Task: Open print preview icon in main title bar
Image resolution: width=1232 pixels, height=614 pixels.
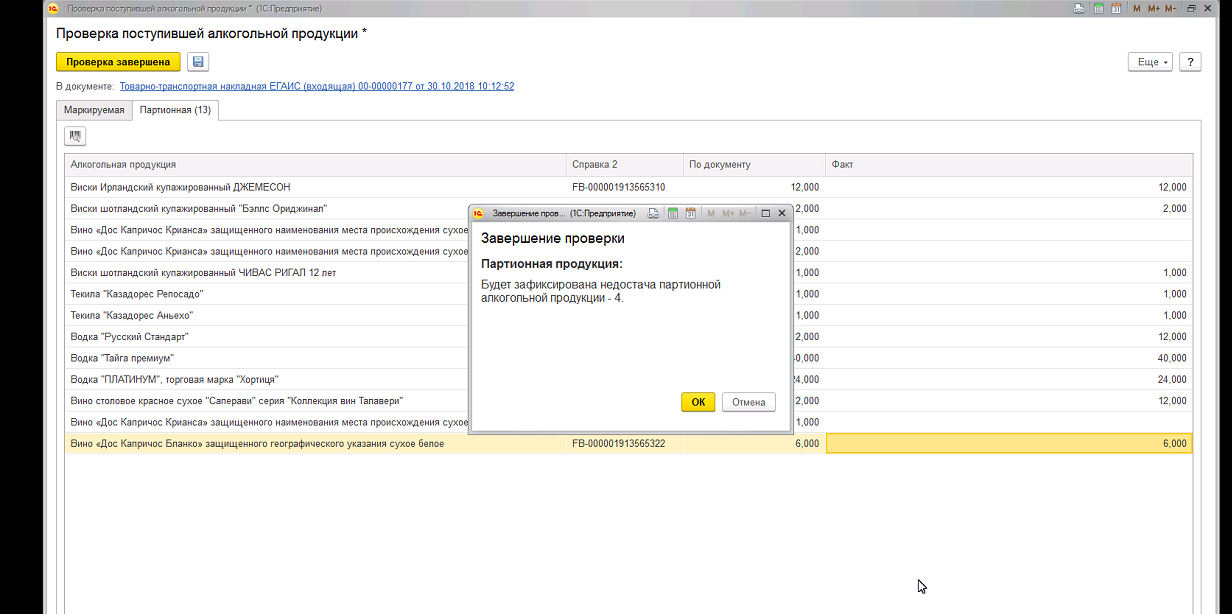Action: [1079, 8]
